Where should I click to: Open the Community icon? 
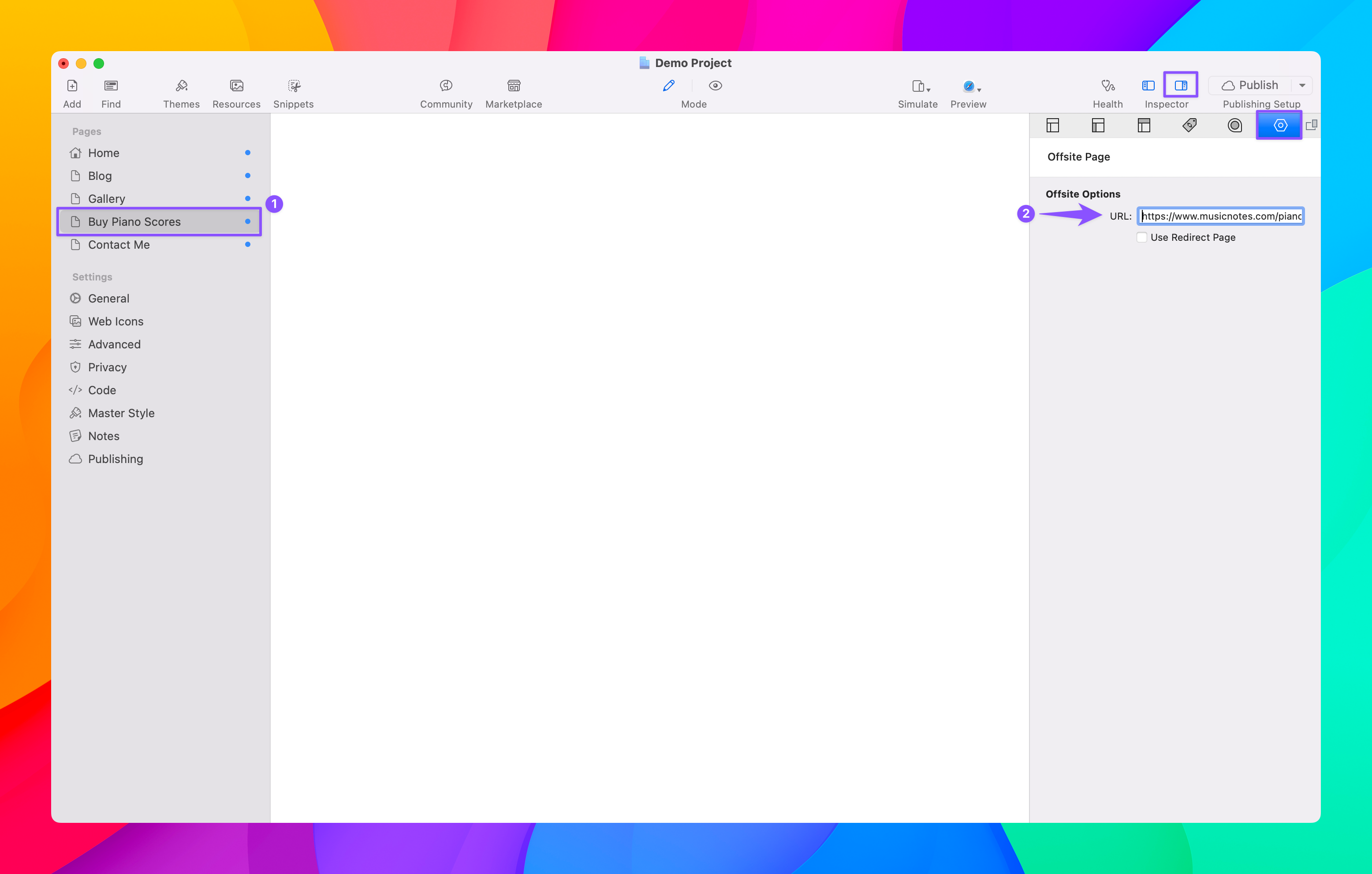coord(446,86)
